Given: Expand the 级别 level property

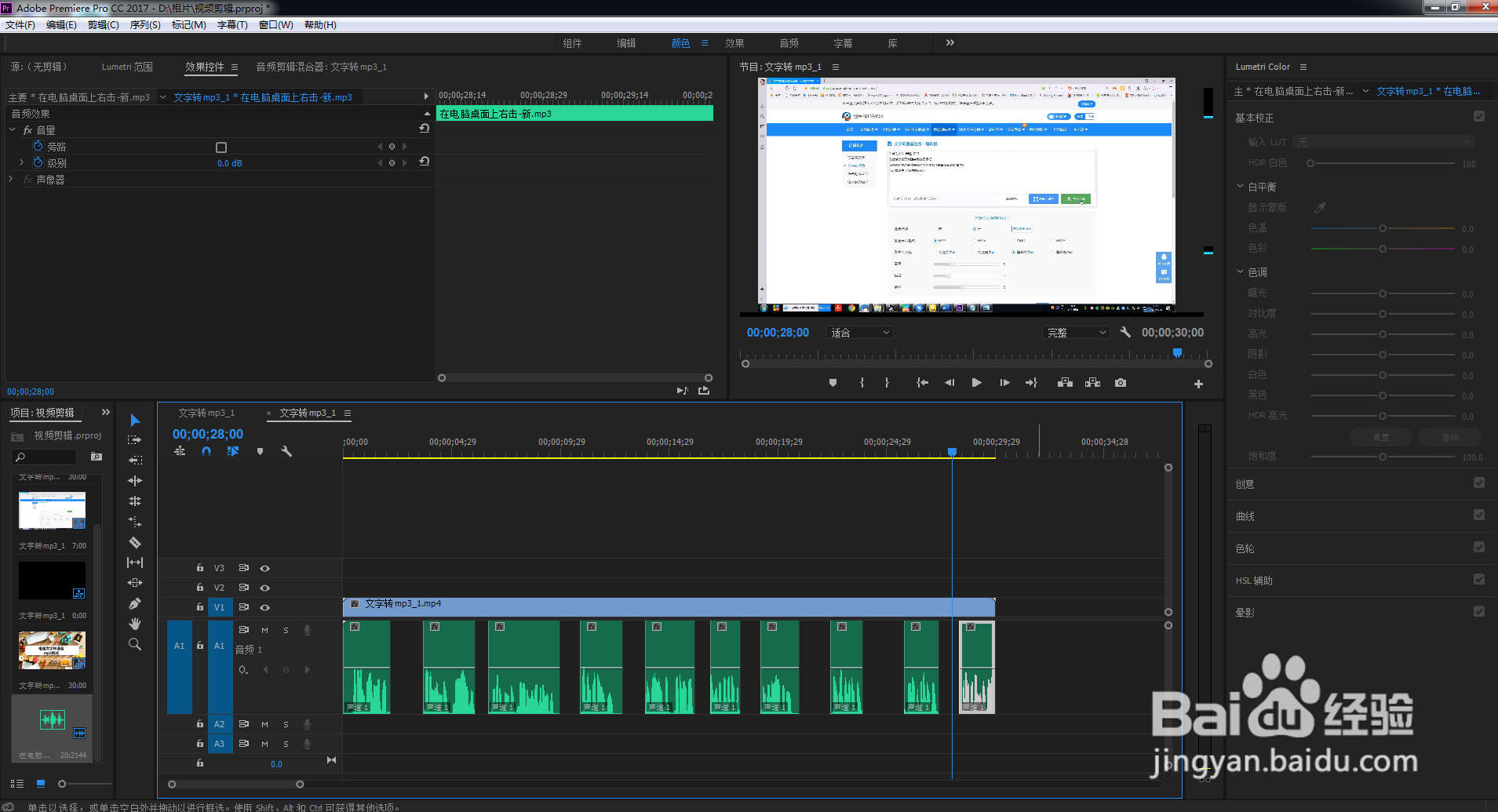Looking at the screenshot, I should coord(21,162).
